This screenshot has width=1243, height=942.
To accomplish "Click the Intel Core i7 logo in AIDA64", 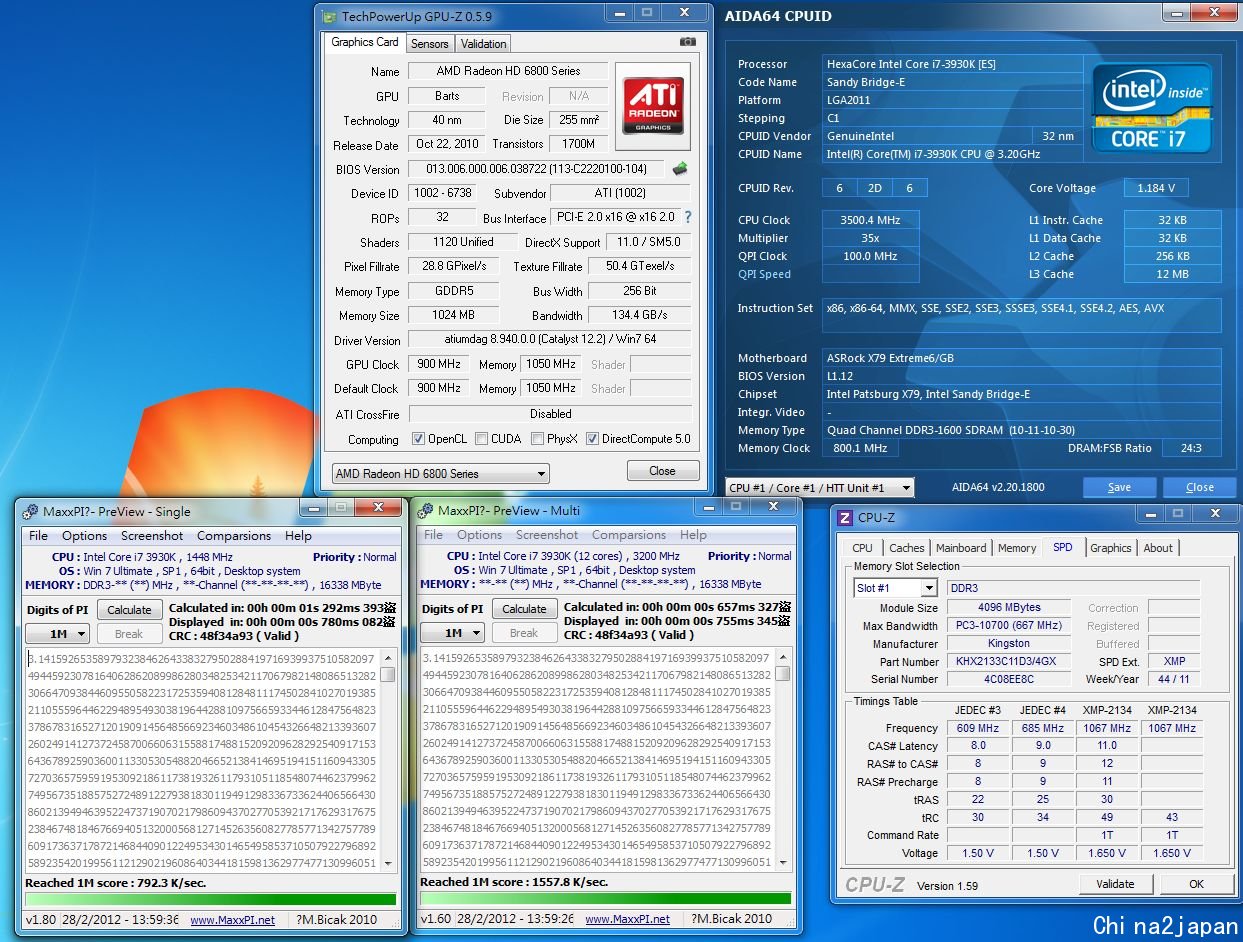I will pyautogui.click(x=1152, y=108).
